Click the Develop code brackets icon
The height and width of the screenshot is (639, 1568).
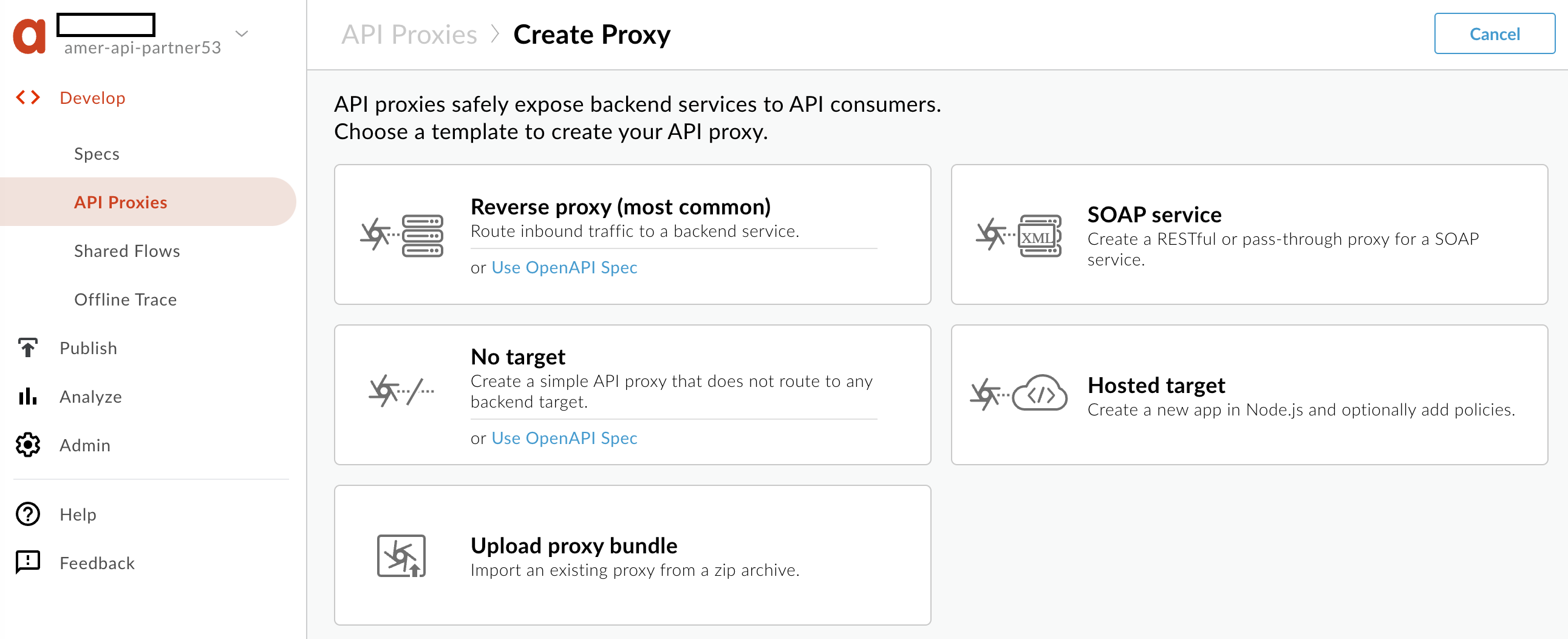point(28,97)
